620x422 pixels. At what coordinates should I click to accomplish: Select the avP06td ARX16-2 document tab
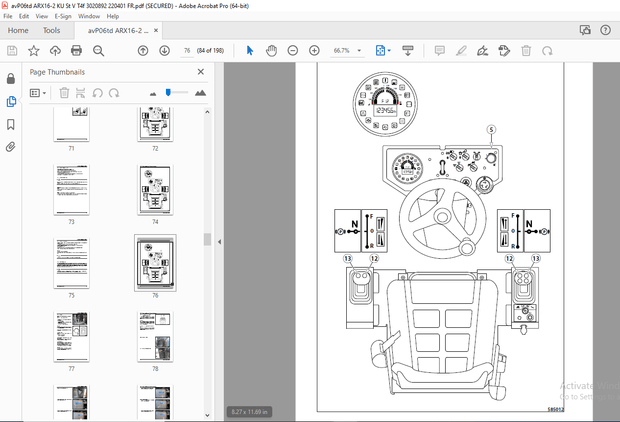117,30
